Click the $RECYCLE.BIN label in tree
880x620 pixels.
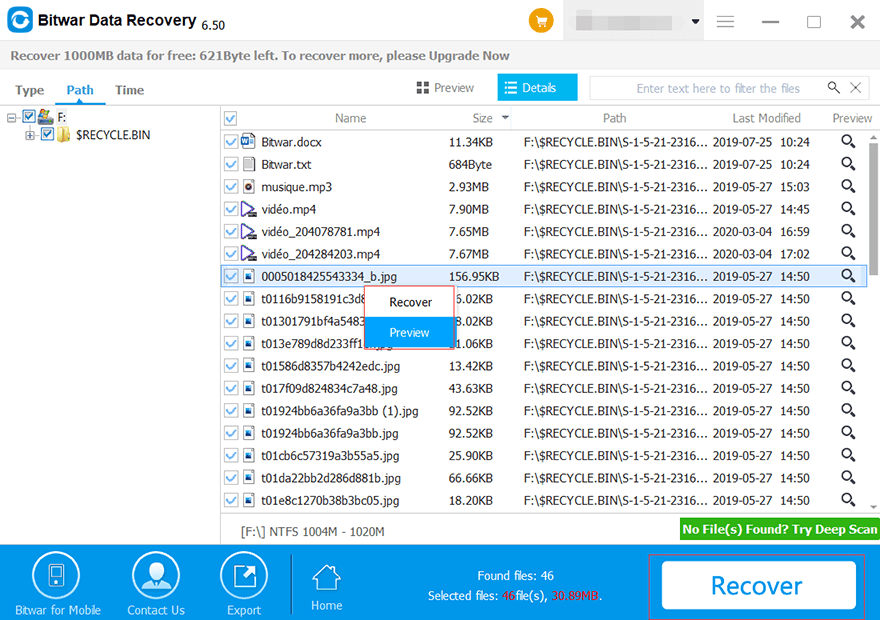[x=113, y=135]
